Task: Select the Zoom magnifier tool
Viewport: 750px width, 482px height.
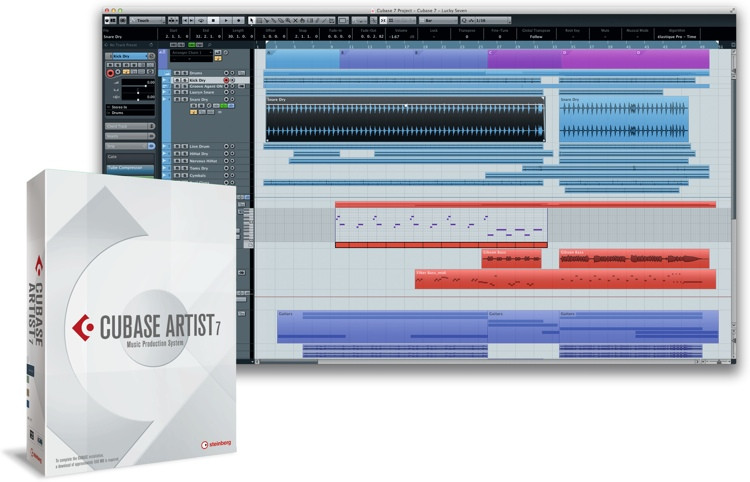Action: point(288,21)
